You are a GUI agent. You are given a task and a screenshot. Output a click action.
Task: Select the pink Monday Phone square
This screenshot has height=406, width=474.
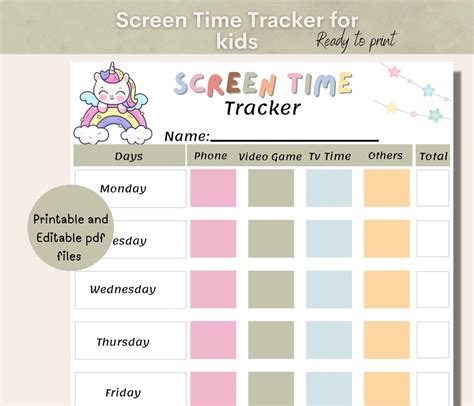click(213, 188)
